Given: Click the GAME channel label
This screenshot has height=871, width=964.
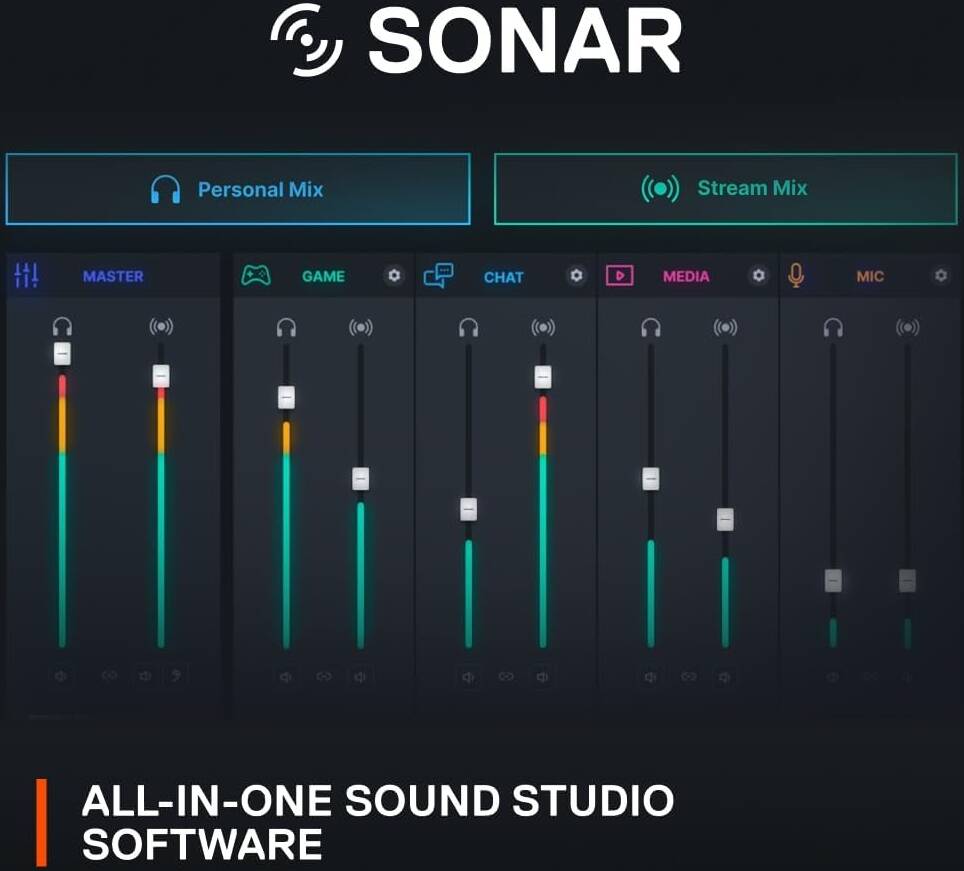Looking at the screenshot, I should [323, 277].
